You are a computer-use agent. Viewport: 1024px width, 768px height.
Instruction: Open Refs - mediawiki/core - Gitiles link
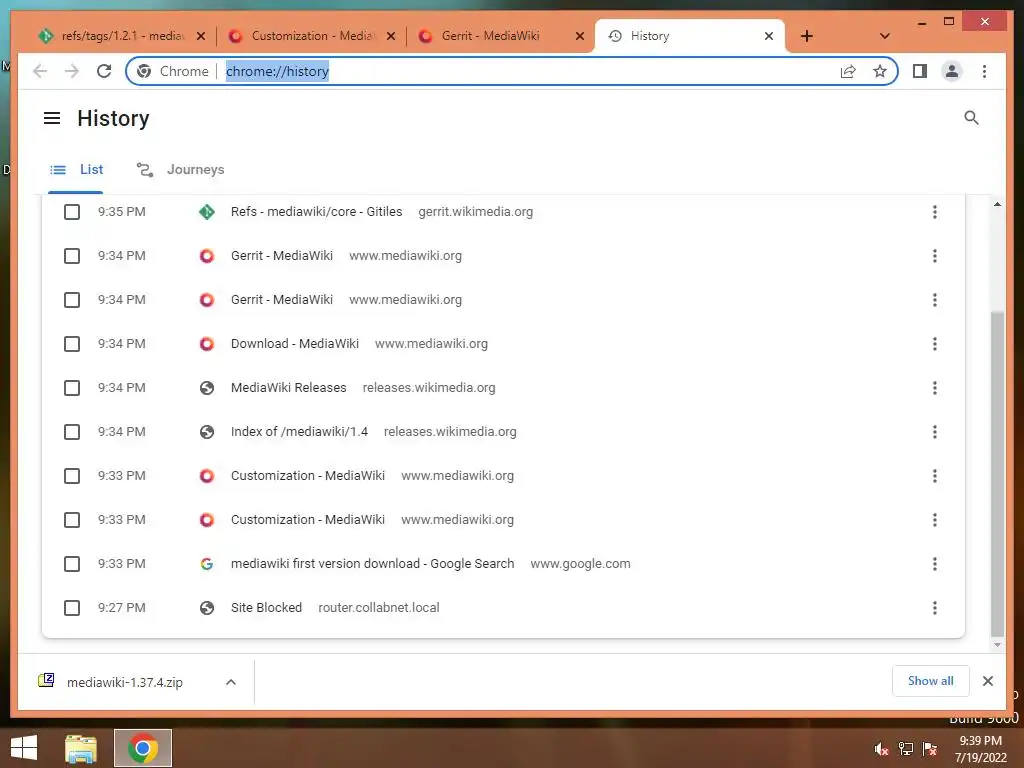point(316,212)
